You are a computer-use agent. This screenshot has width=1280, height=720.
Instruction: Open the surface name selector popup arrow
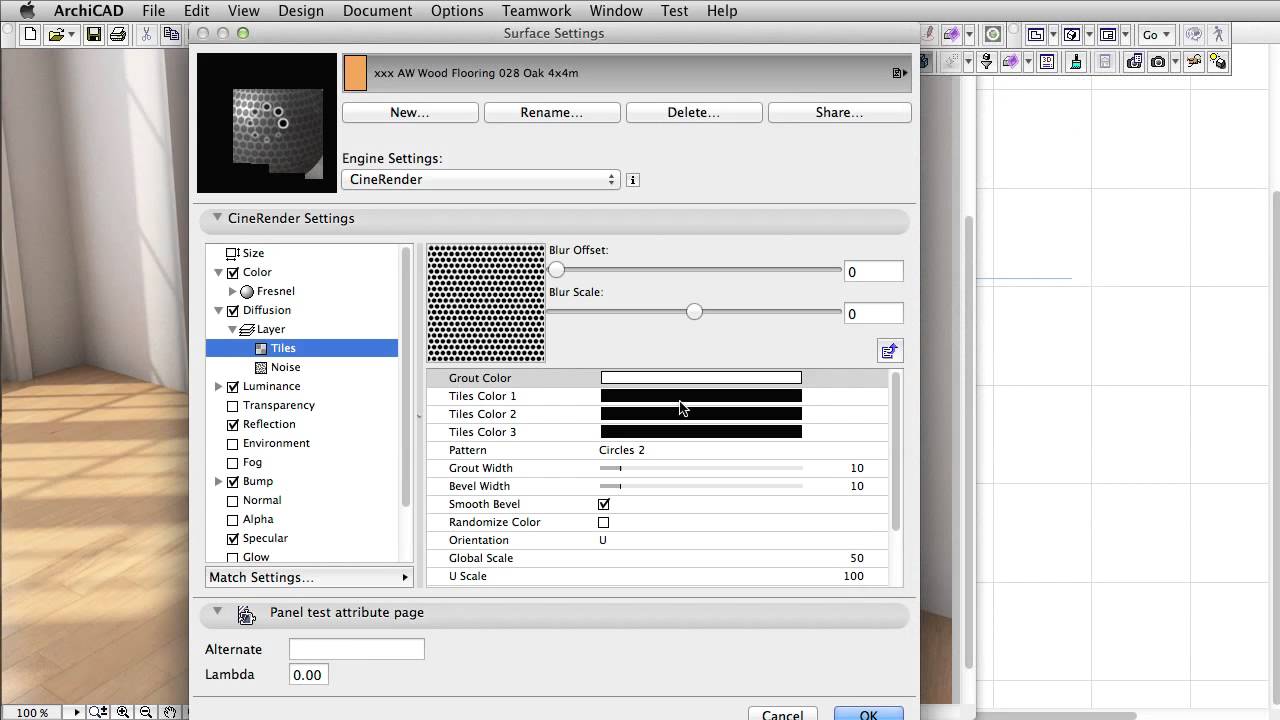point(900,73)
